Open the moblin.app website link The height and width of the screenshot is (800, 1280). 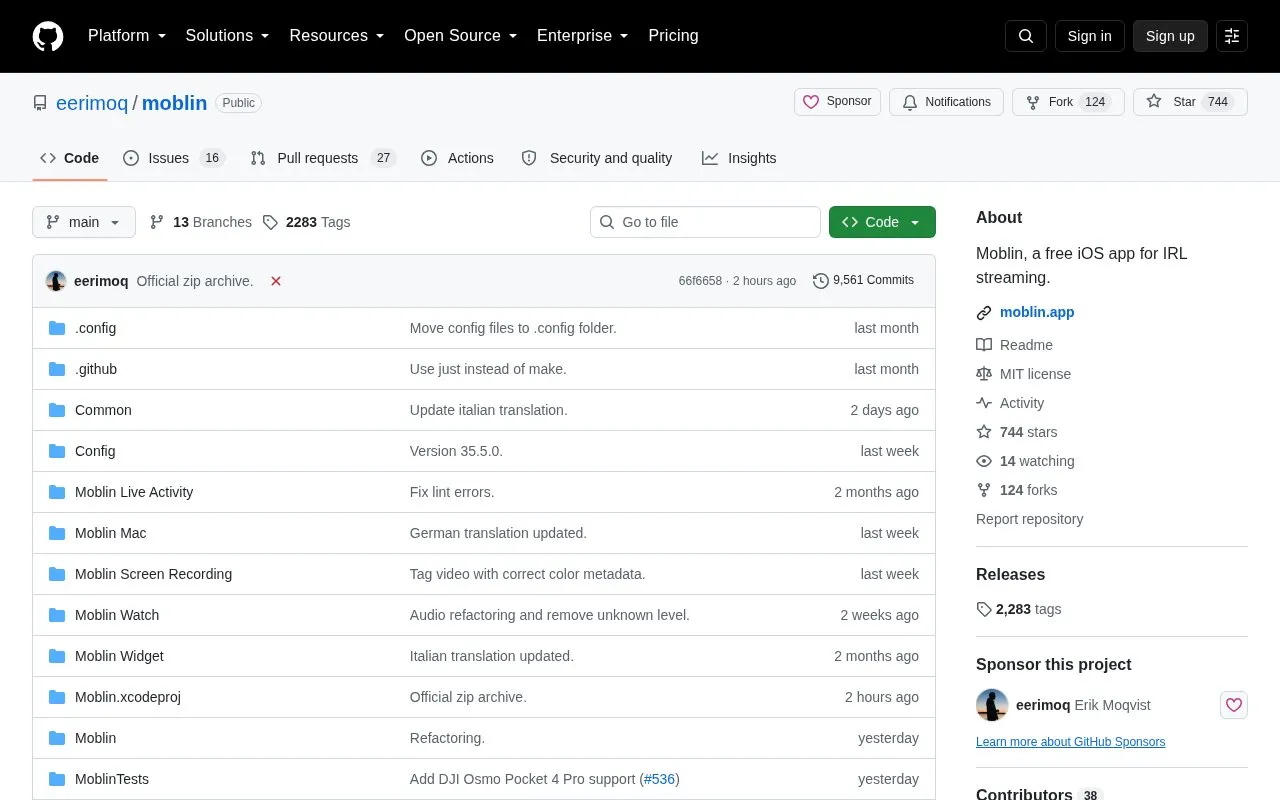click(x=1037, y=312)
